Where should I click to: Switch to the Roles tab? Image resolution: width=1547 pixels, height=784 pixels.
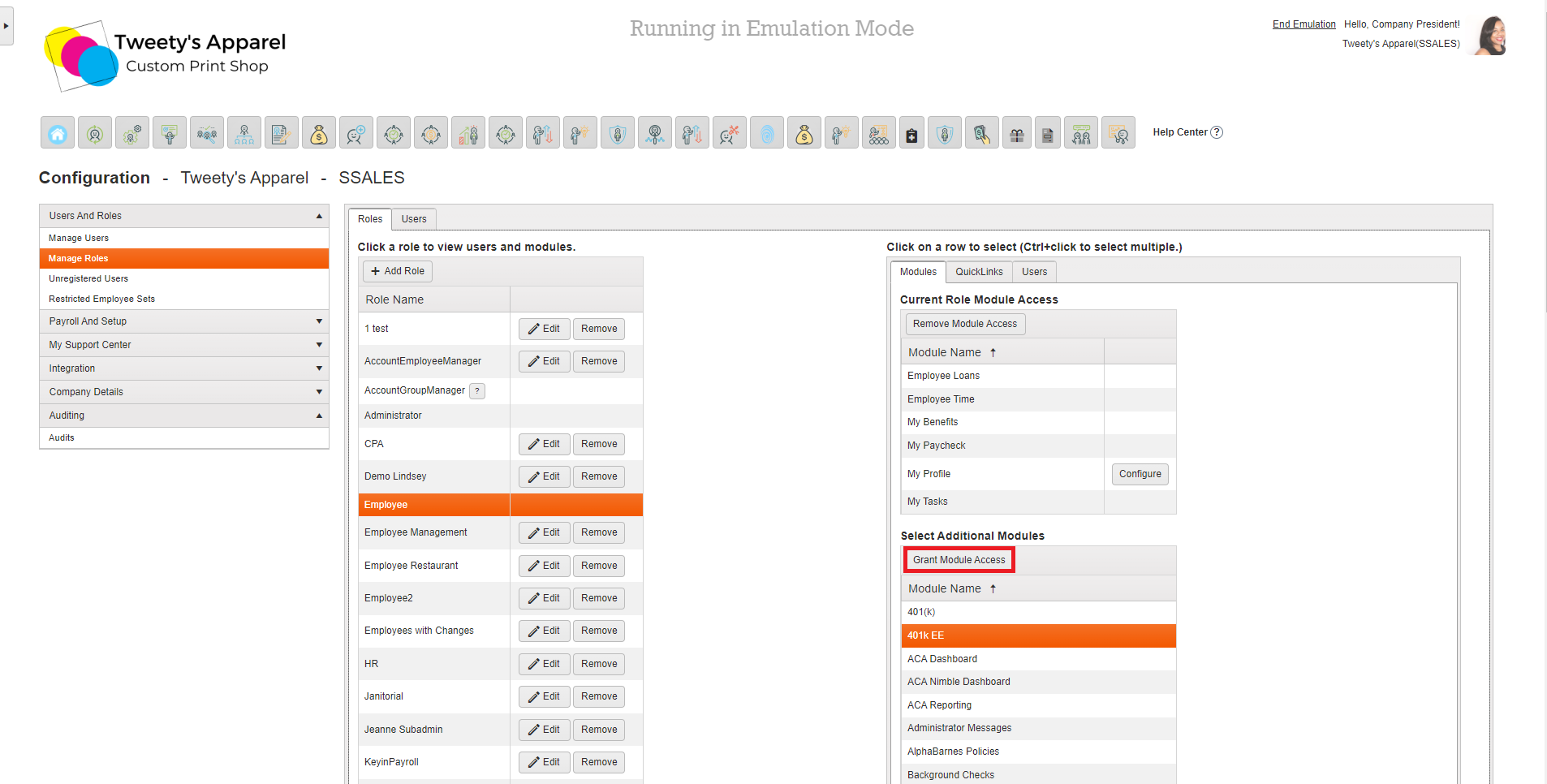click(x=370, y=219)
